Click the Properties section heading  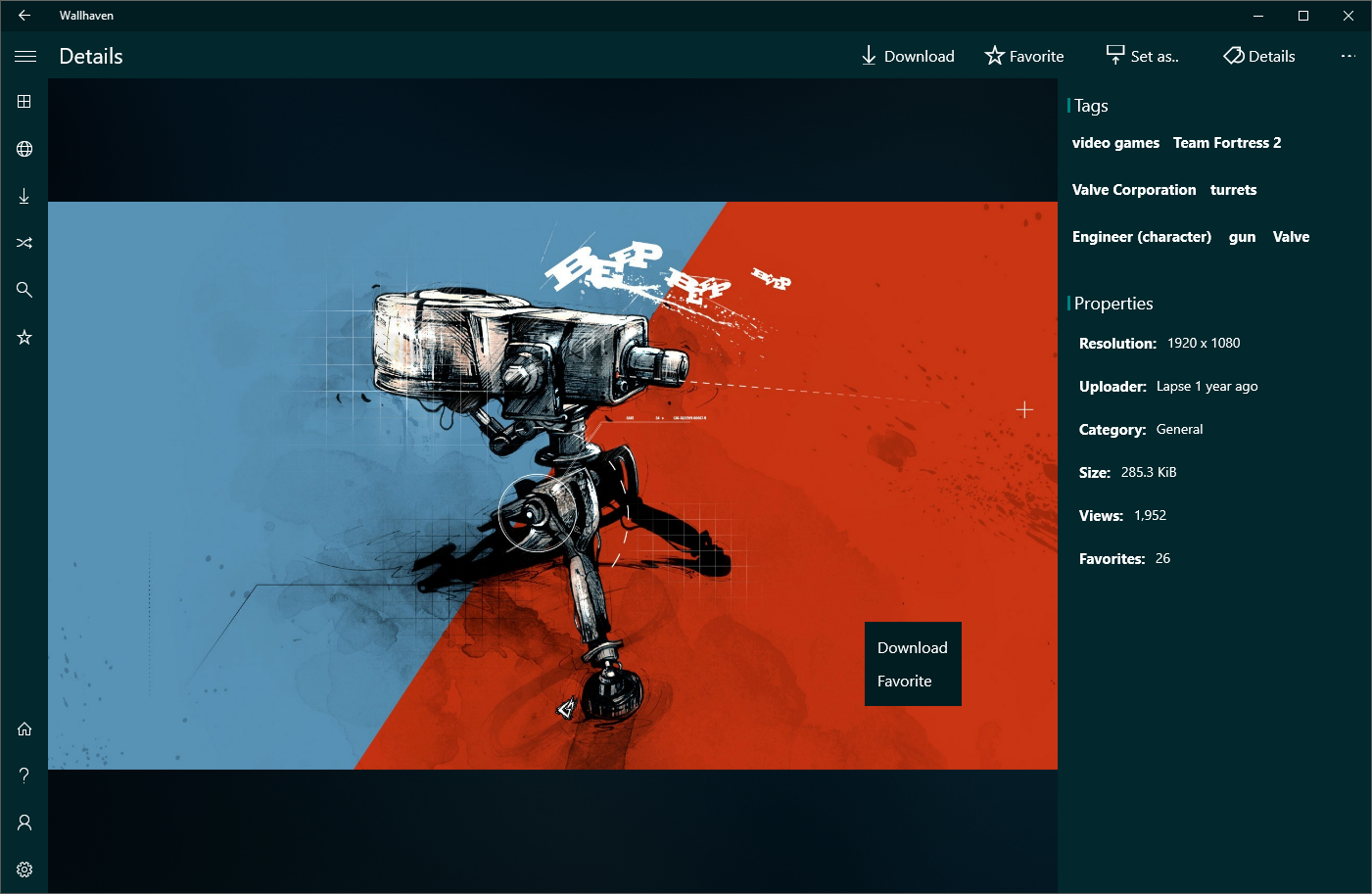tap(1113, 304)
